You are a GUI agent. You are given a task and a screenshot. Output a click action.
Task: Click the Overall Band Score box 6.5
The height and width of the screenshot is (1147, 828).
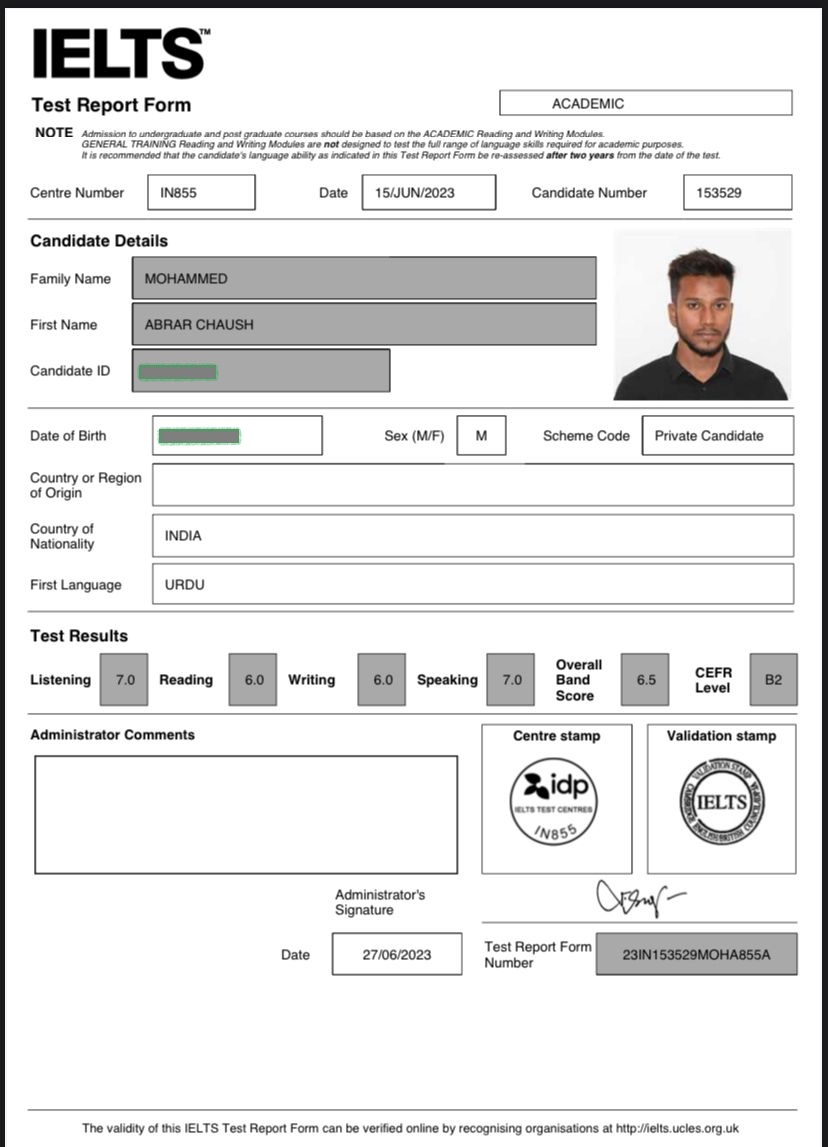coord(645,680)
